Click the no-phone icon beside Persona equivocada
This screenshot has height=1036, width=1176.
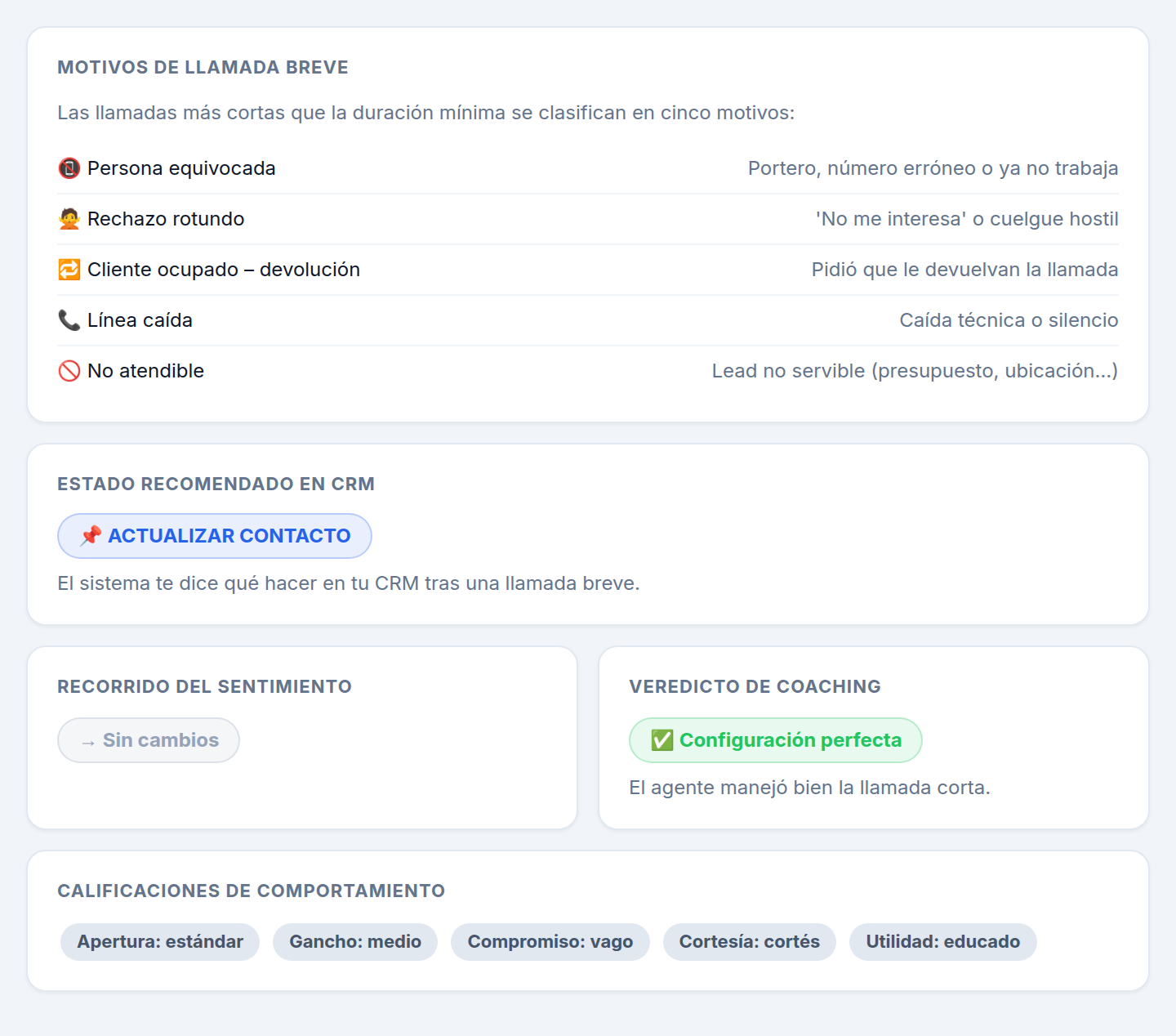pos(69,168)
